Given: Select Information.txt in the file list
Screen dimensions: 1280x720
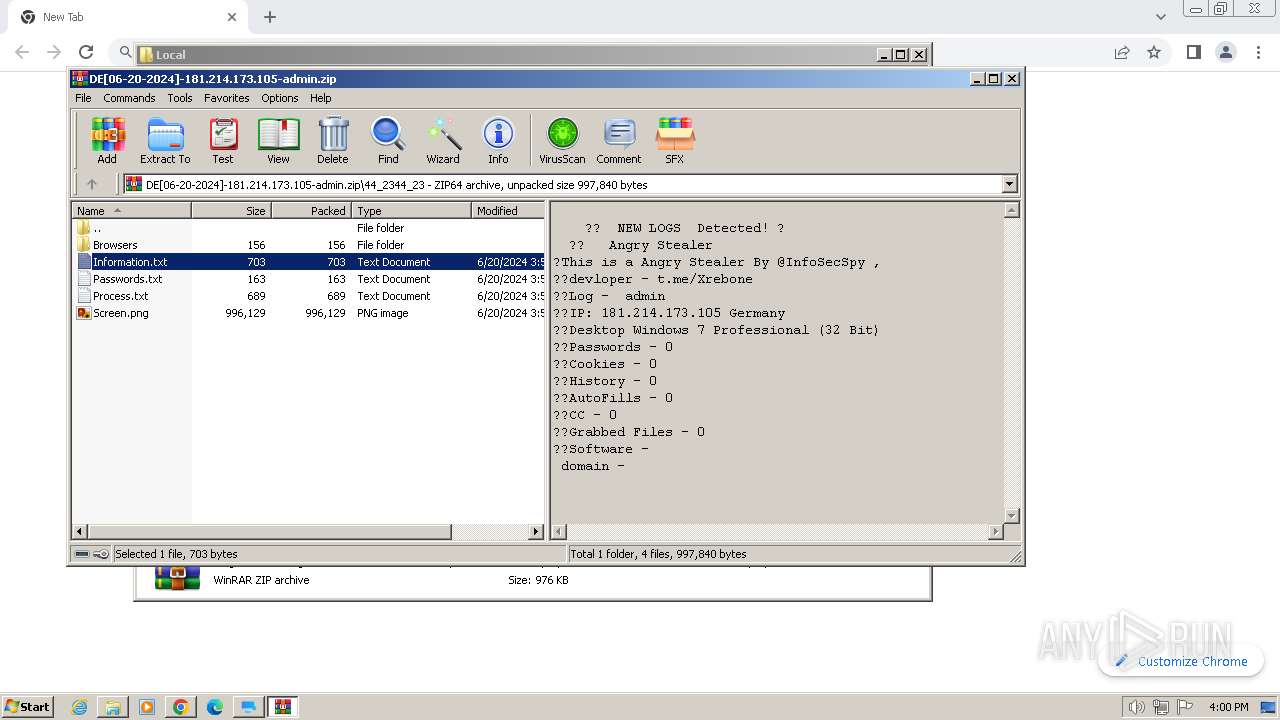Looking at the screenshot, I should (310, 262).
